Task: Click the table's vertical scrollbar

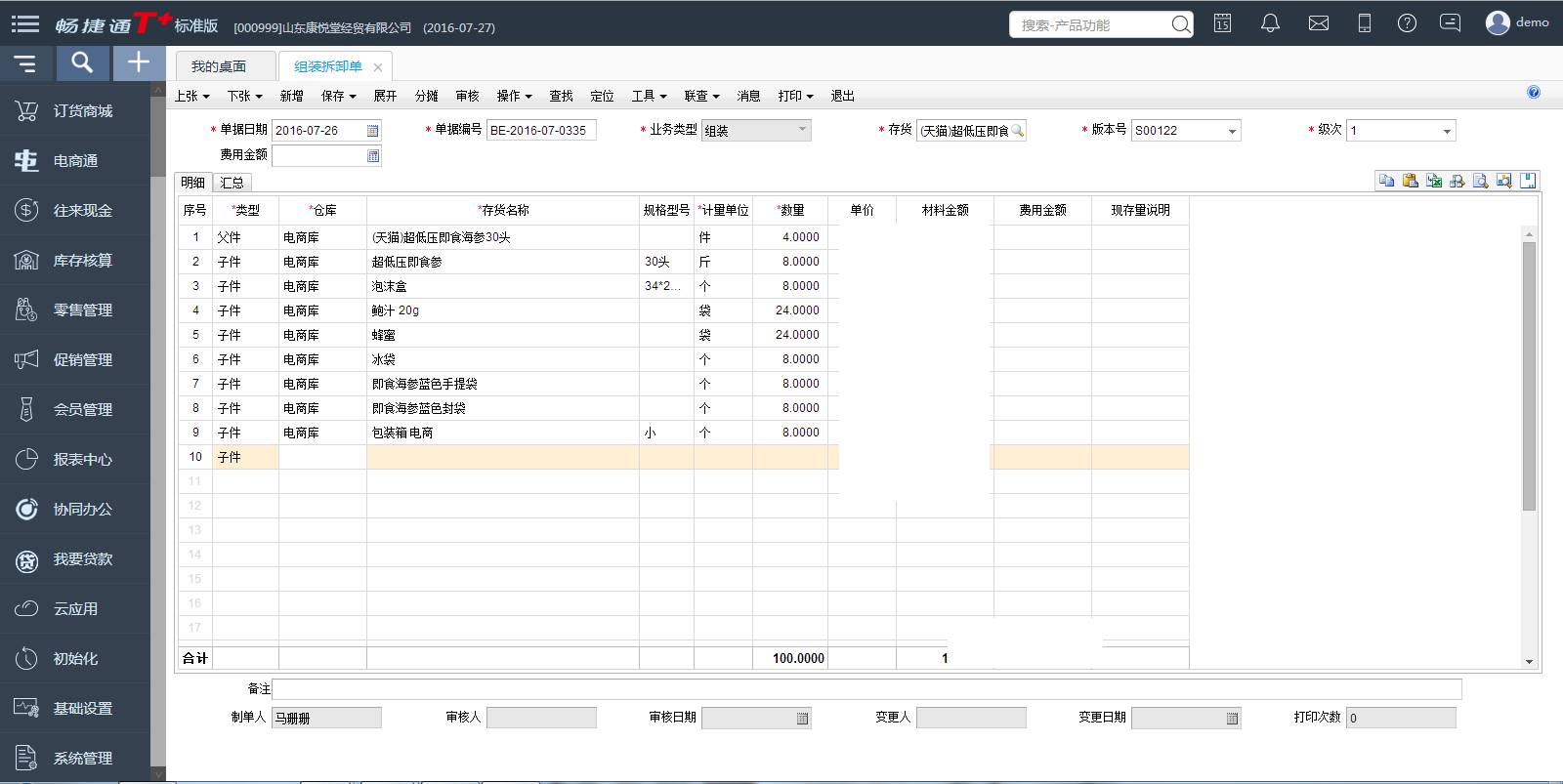Action: 1529,376
